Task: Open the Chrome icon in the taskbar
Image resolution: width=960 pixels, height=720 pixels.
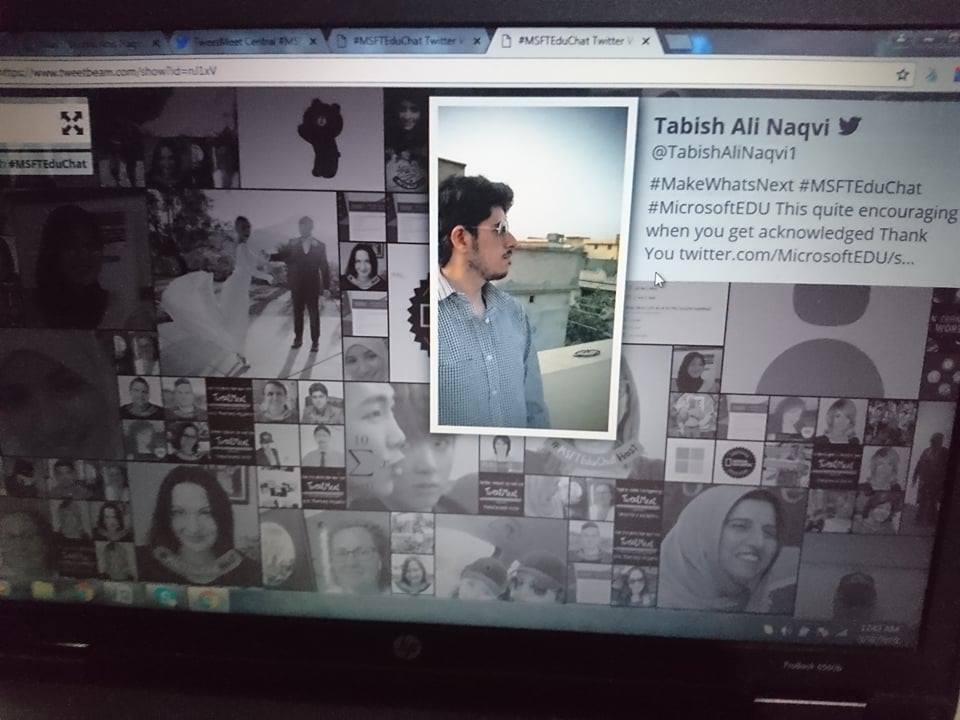Action: pyautogui.click(x=206, y=599)
